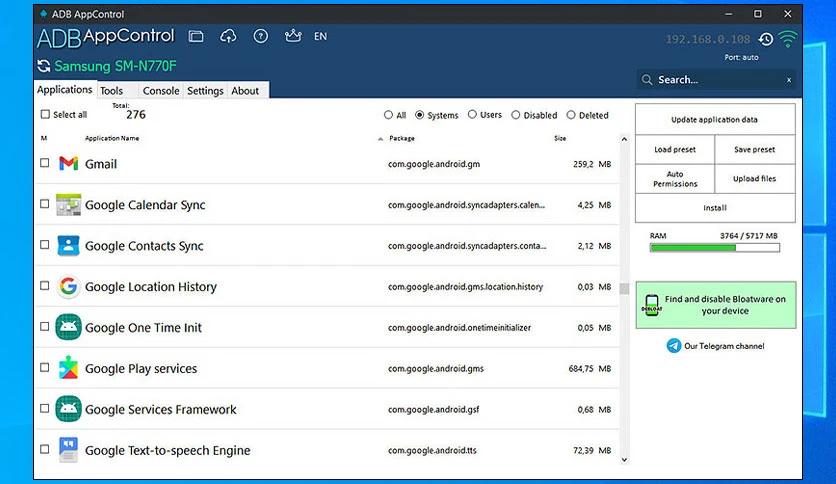Select the All filter radio button
Image resolution: width=836 pixels, height=484 pixels.
(388, 115)
